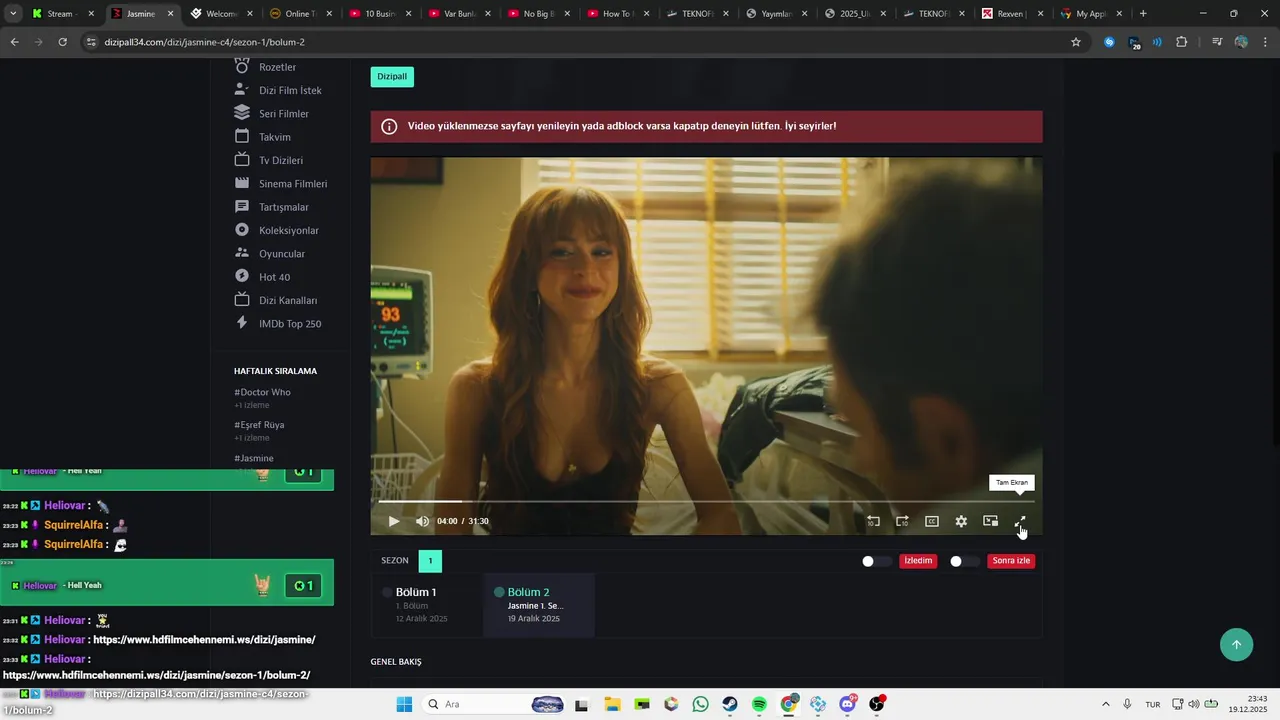Screen dimensions: 1280x720
Task: Open Sinema Filmleri sidebar item
Action: point(292,184)
